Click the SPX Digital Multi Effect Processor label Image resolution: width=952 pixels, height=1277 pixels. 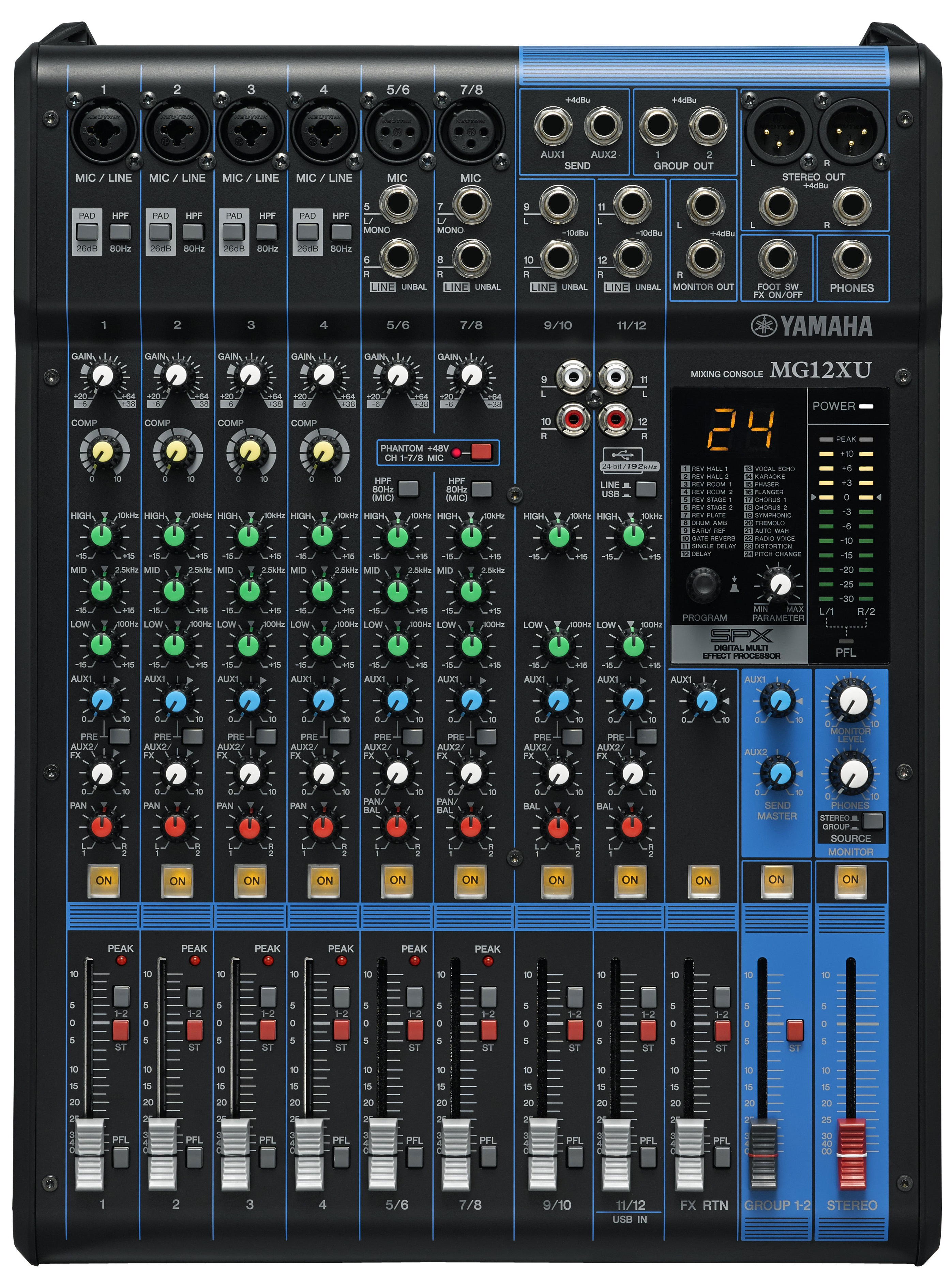[x=741, y=644]
